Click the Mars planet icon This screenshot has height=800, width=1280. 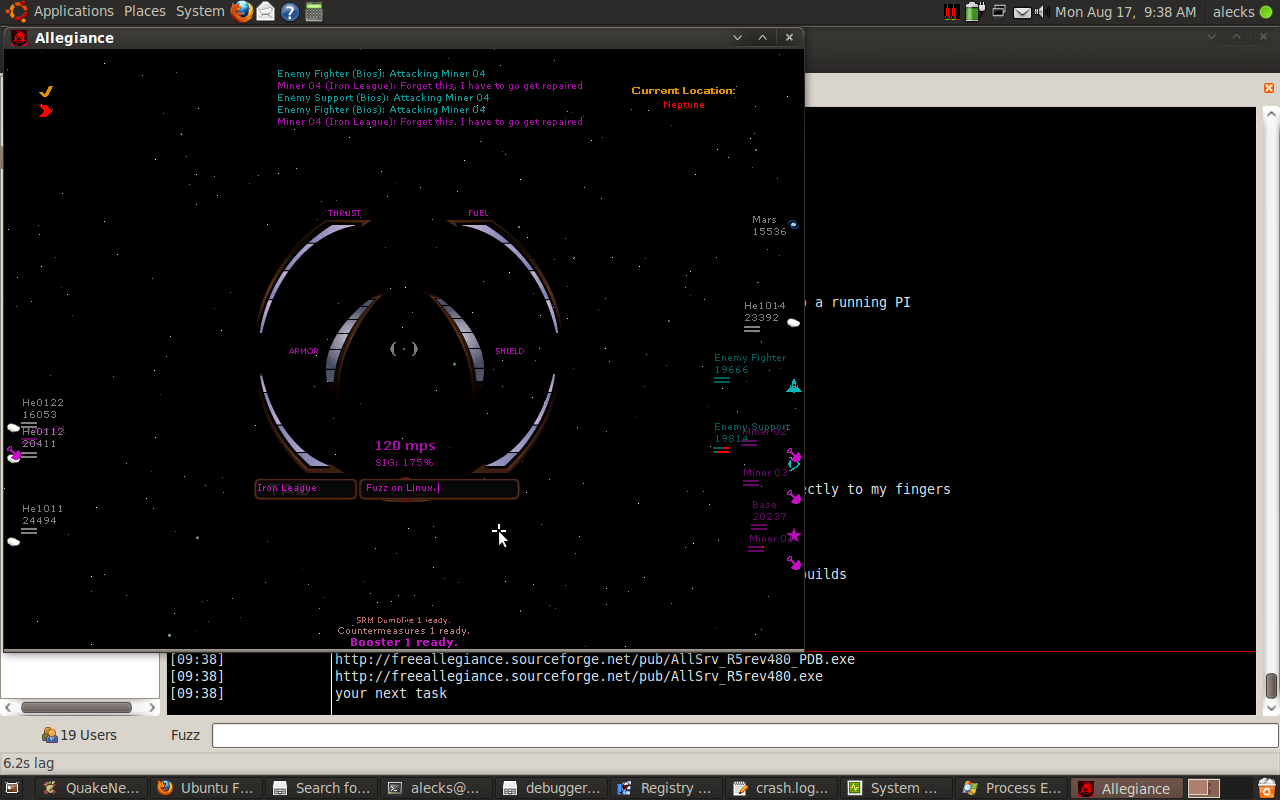[793, 225]
